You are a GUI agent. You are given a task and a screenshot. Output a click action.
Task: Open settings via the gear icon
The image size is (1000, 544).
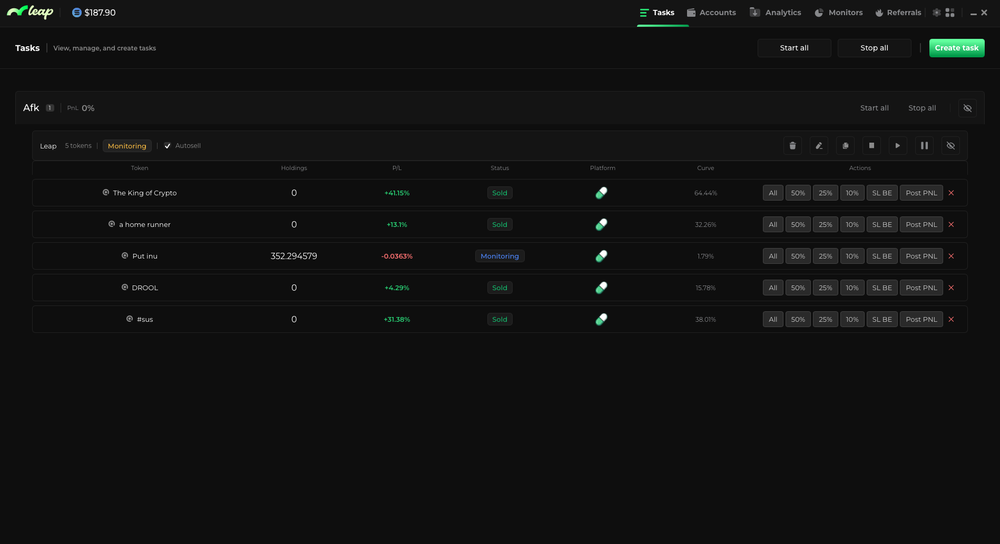pos(937,13)
